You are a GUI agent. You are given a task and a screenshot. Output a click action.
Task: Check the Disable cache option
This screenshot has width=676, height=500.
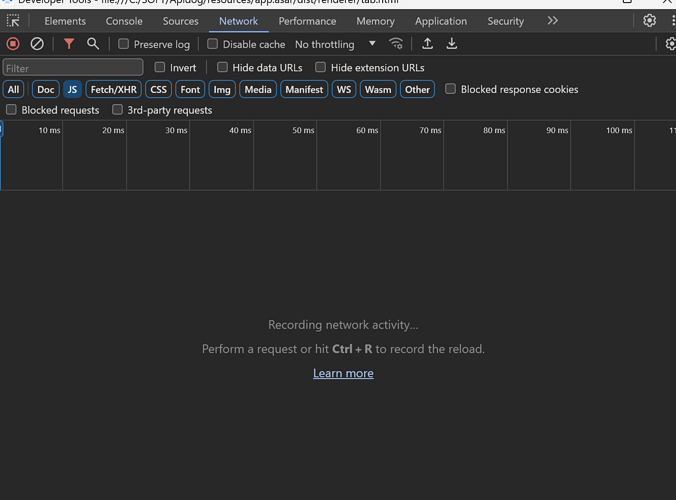212,44
